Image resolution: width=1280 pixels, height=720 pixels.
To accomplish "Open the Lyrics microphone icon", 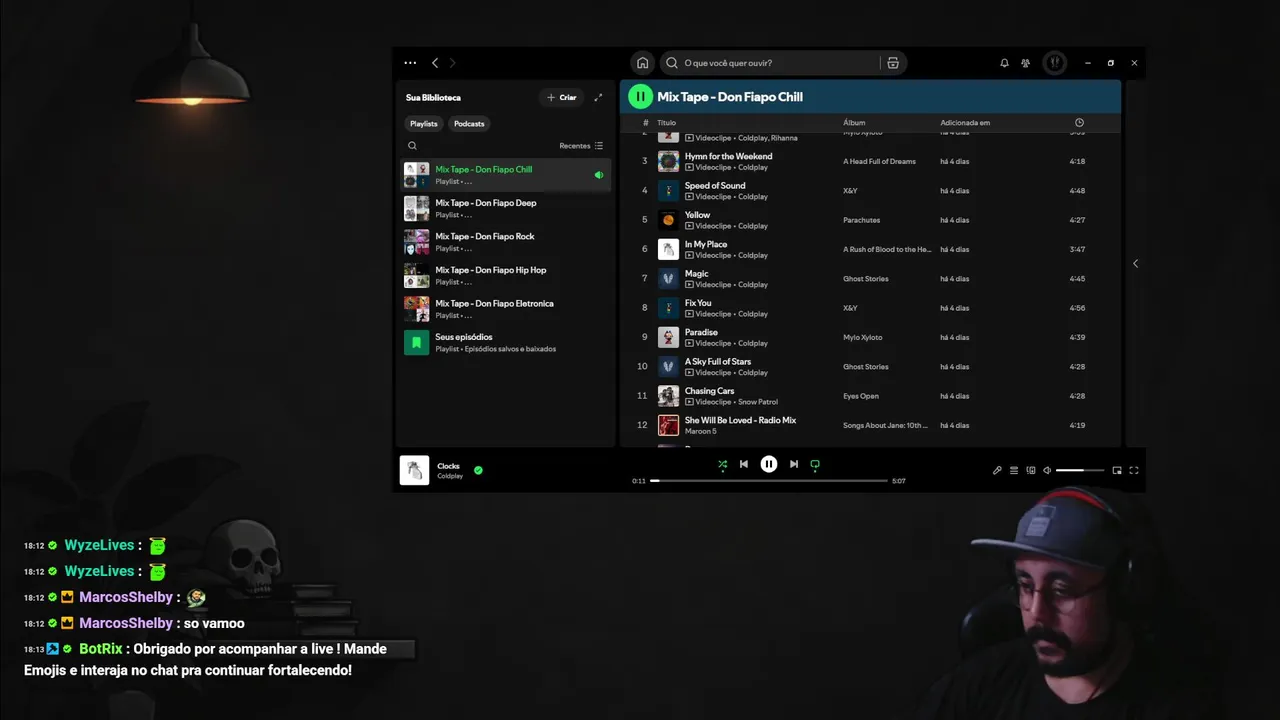I will [997, 470].
